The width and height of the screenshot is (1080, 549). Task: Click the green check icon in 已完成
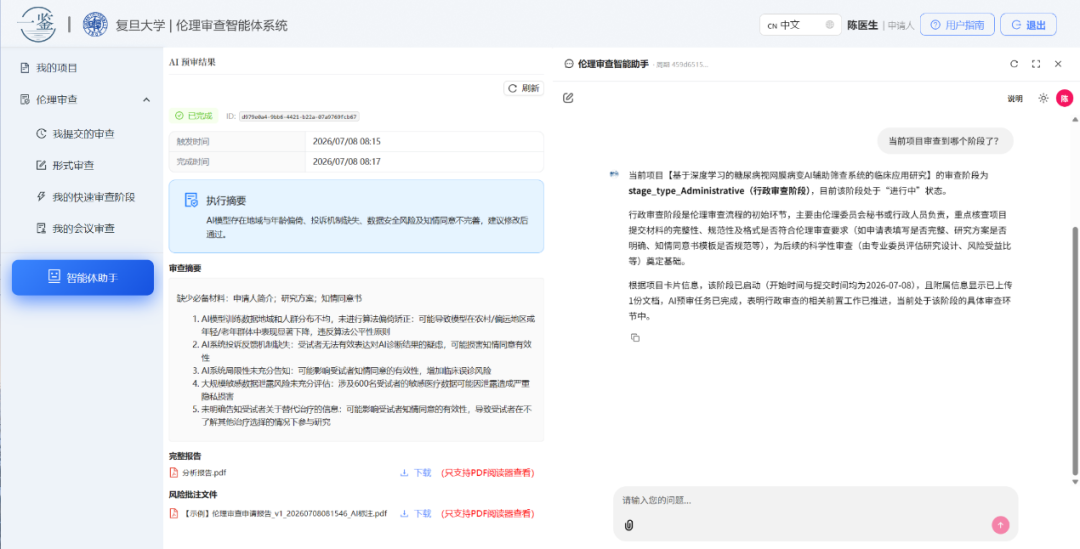point(179,116)
